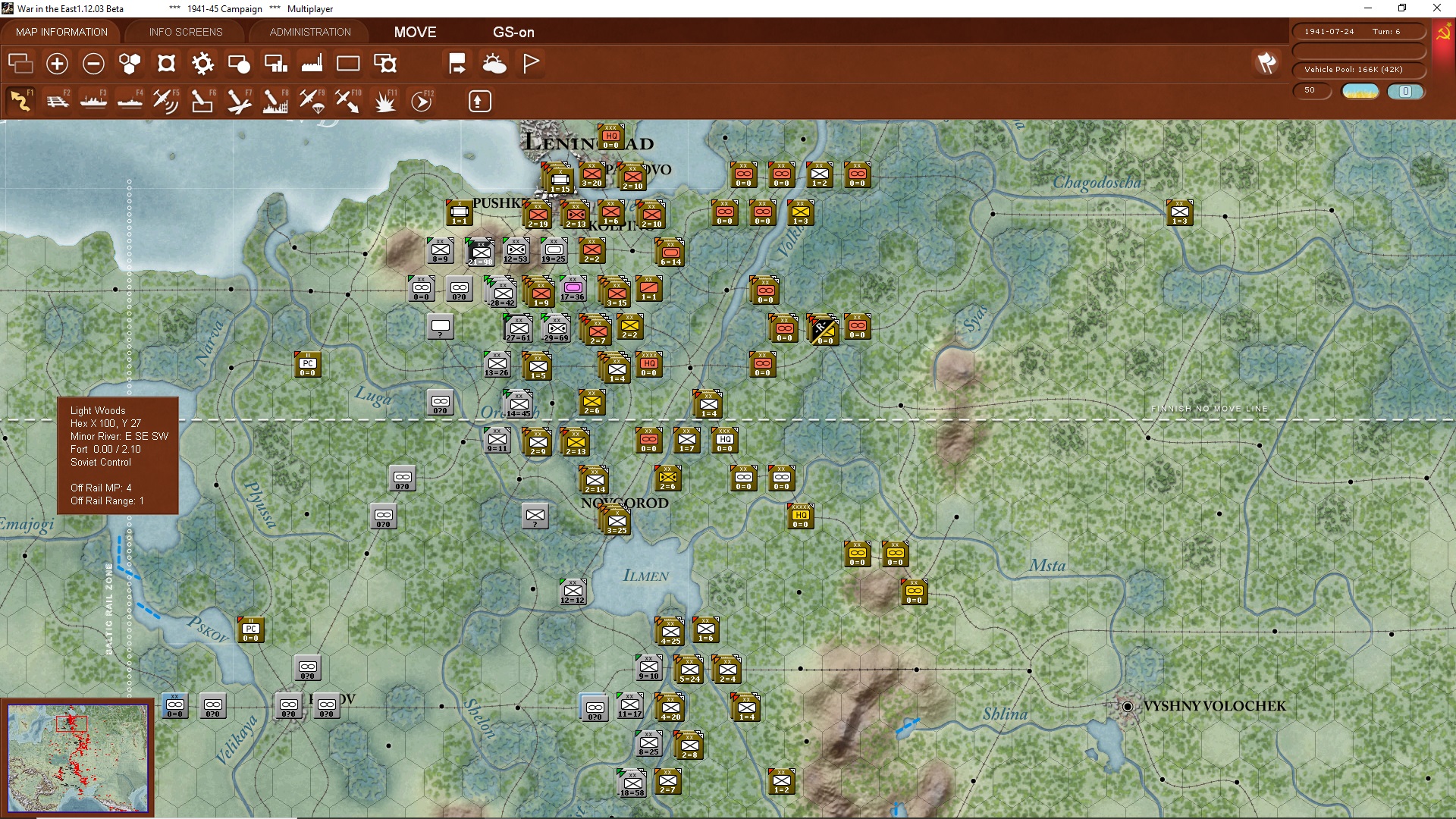The image size is (1456, 819).
Task: Click the pennant flag icon
Action: [531, 64]
